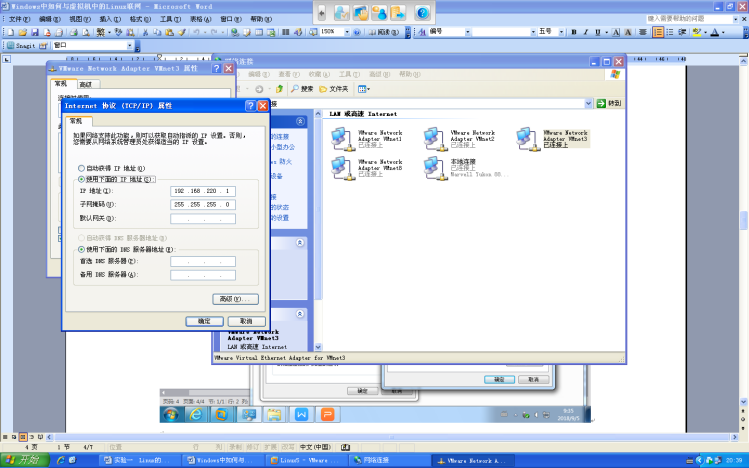
Task: Go up one folder in Network Connections window
Action: pyautogui.click(x=279, y=89)
